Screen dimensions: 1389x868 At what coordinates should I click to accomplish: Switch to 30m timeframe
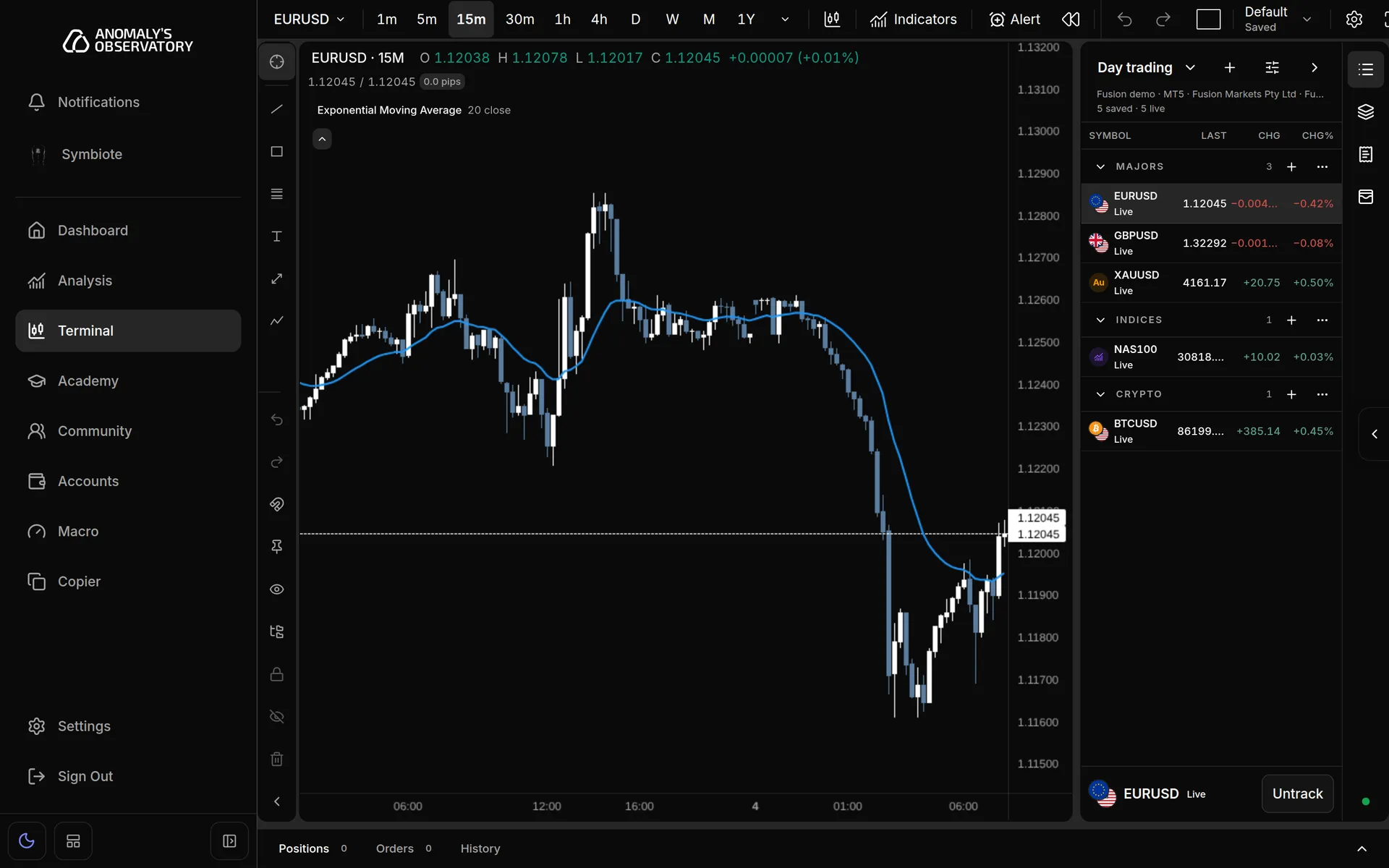click(x=519, y=20)
